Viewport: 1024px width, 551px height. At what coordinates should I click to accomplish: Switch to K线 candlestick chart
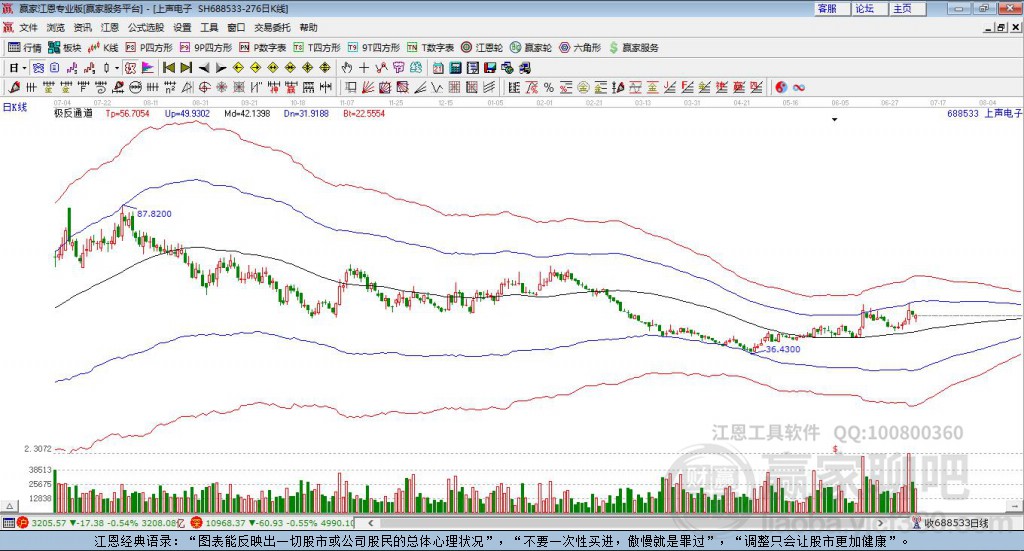[x=103, y=48]
